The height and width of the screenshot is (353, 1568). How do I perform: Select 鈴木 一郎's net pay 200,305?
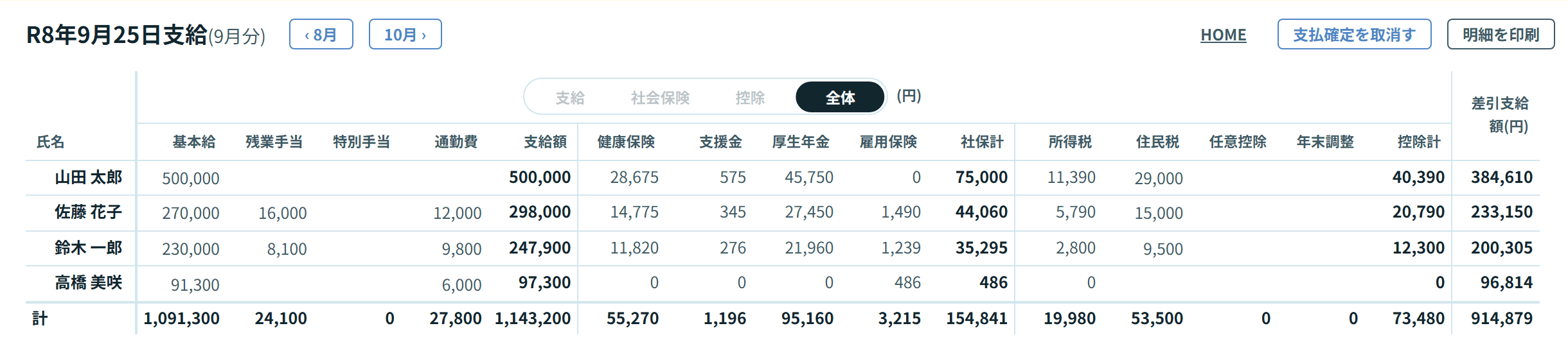tap(1502, 248)
